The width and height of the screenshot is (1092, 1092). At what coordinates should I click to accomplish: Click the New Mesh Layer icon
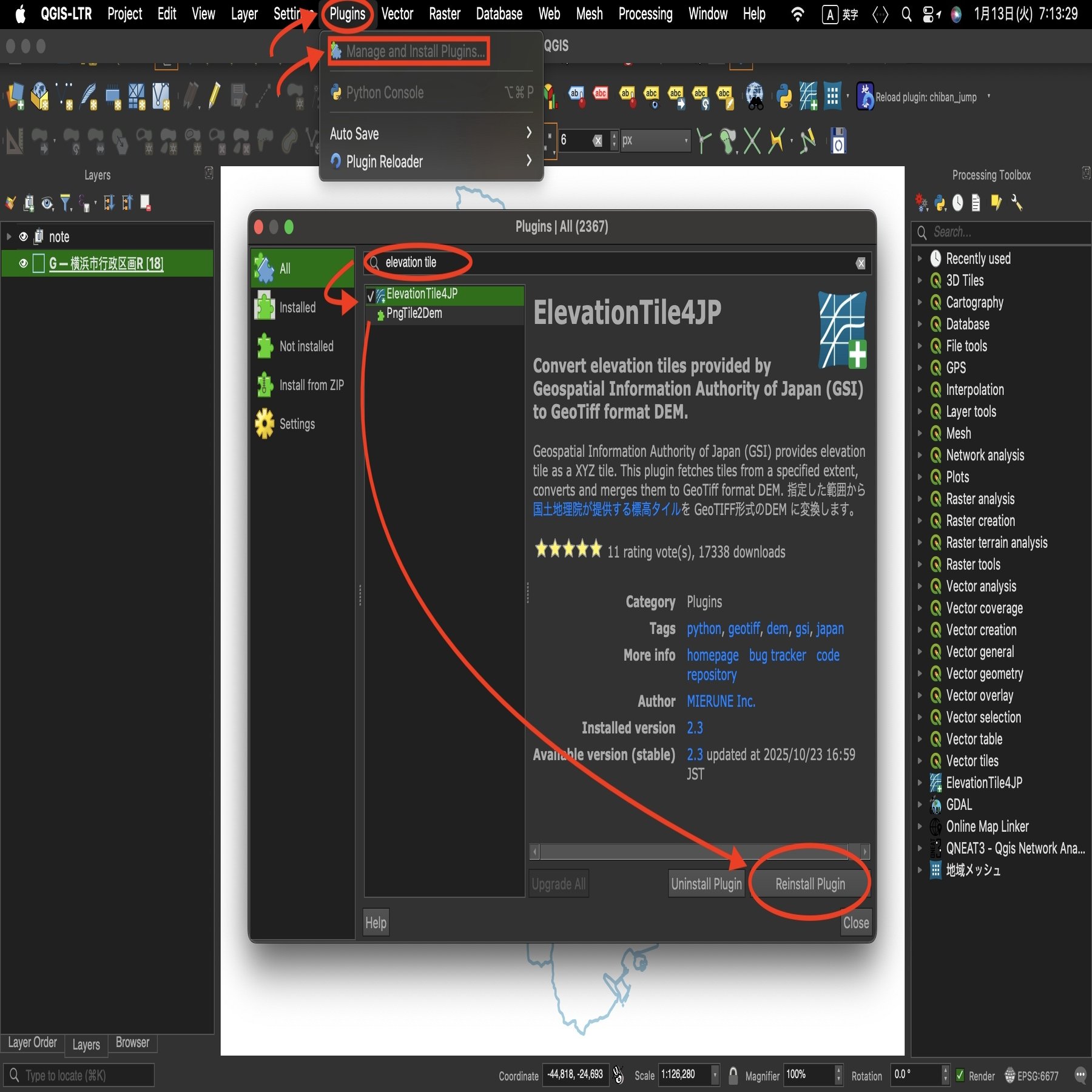(x=137, y=96)
